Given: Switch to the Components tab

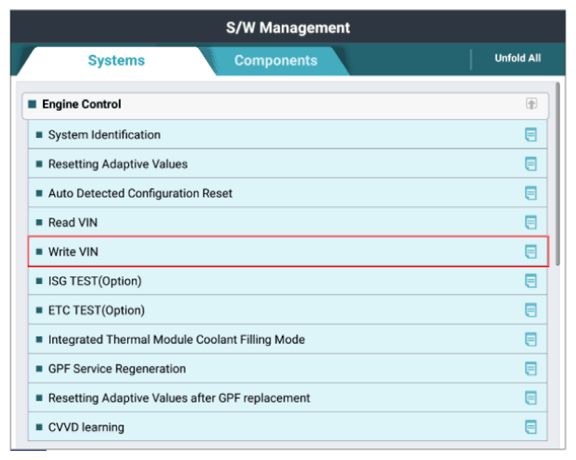Looking at the screenshot, I should click(276, 61).
